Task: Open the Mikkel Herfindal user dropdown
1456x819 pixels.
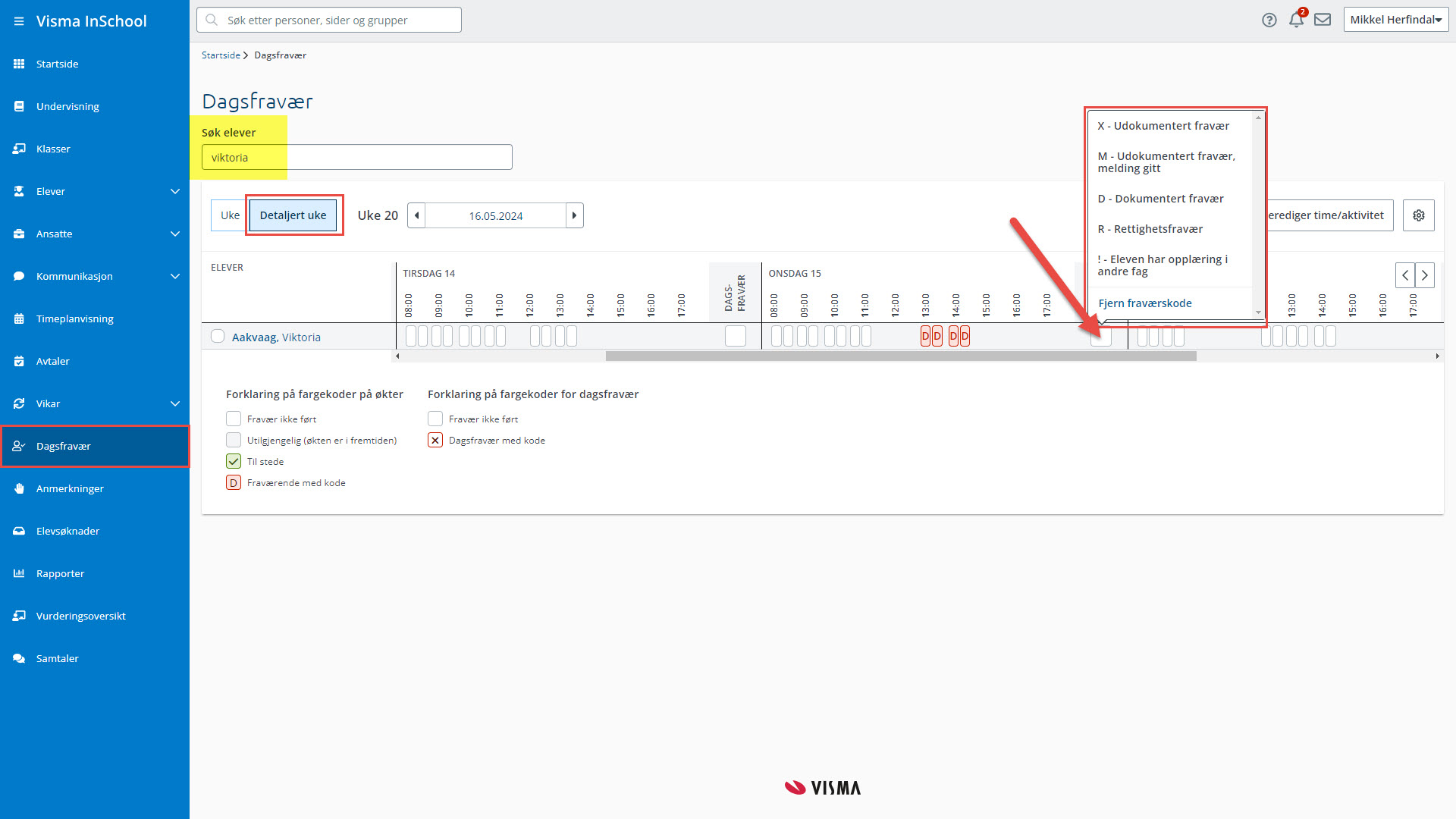Action: (x=1395, y=20)
